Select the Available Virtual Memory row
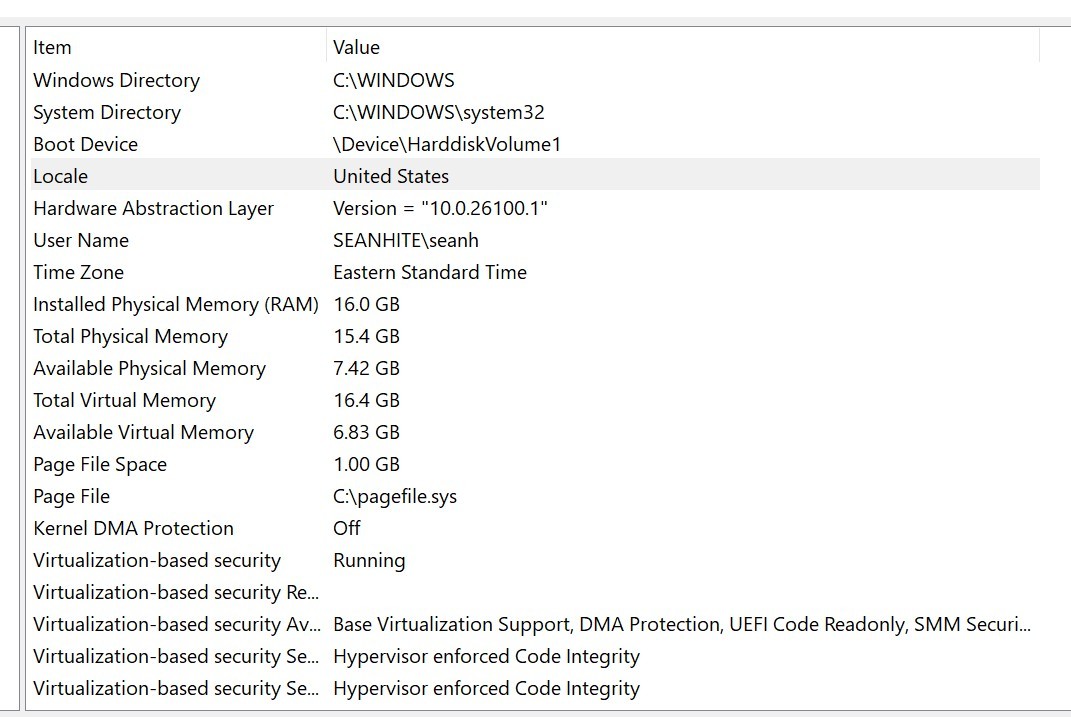 pyautogui.click(x=143, y=432)
